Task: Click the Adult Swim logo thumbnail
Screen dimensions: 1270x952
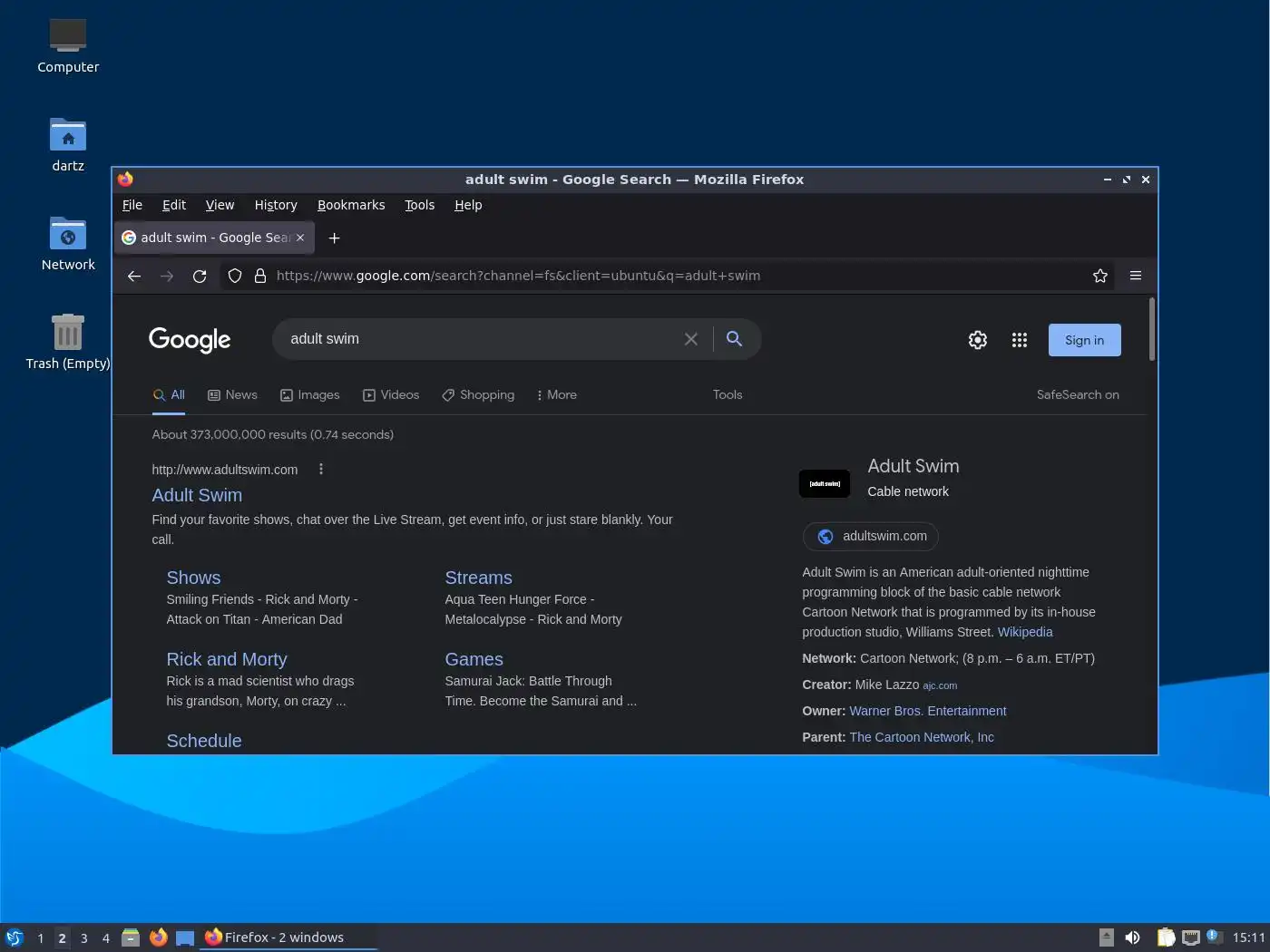Action: pyautogui.click(x=825, y=483)
